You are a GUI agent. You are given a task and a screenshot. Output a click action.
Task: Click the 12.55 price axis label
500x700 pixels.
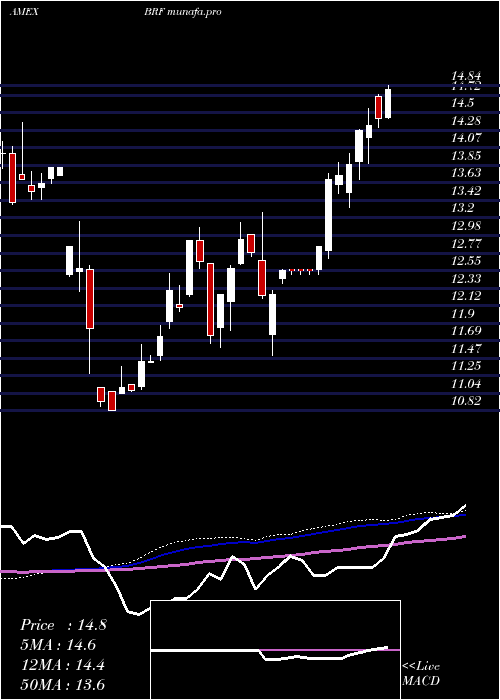click(467, 261)
